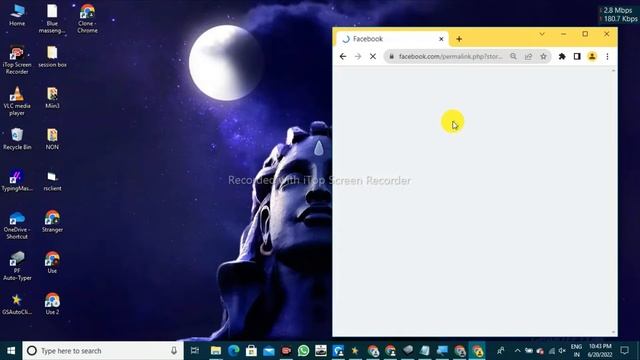Open File Explorer from taskbar
This screenshot has height=360, width=640.
tap(216, 351)
